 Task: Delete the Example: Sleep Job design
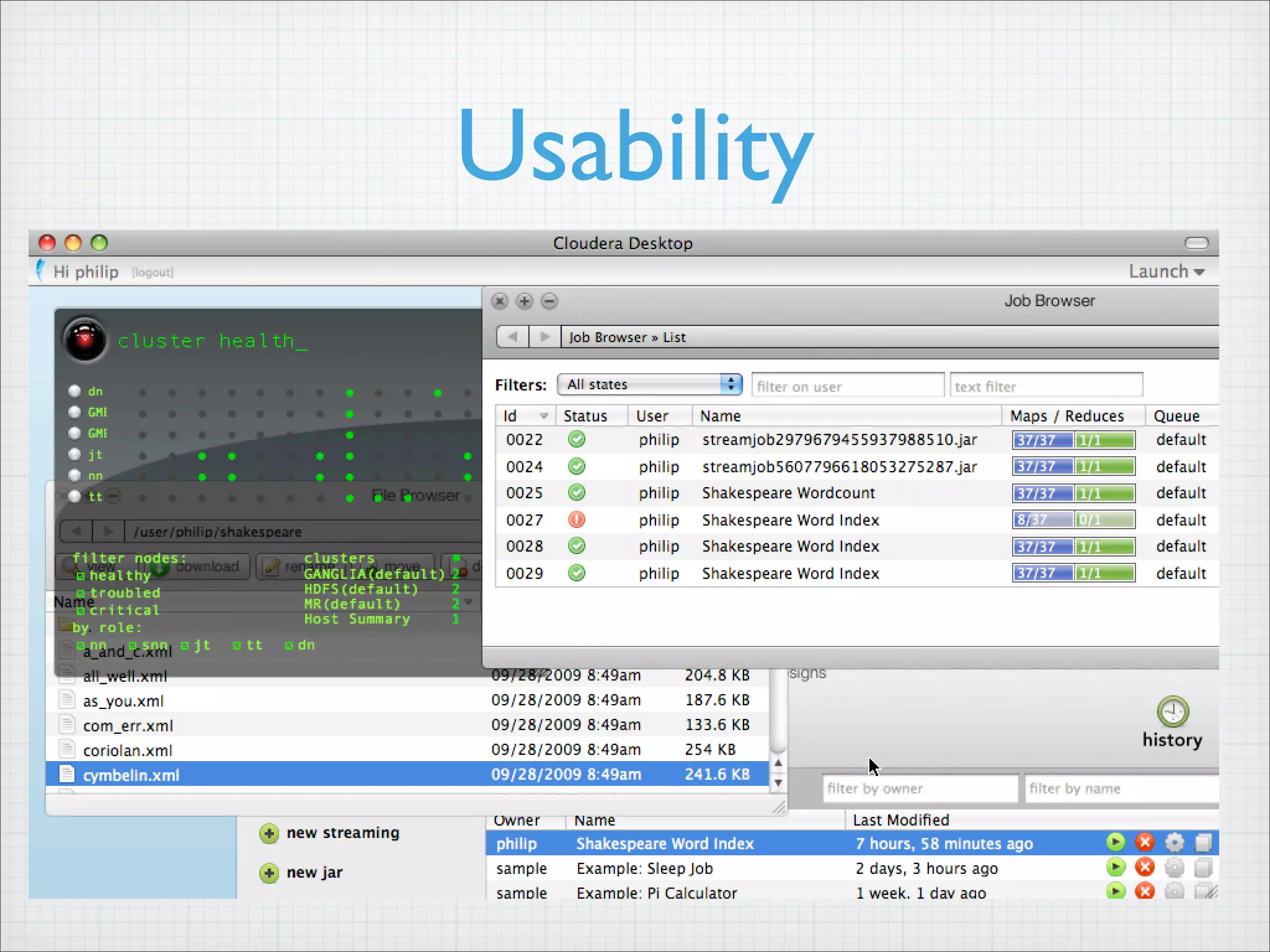(x=1145, y=867)
